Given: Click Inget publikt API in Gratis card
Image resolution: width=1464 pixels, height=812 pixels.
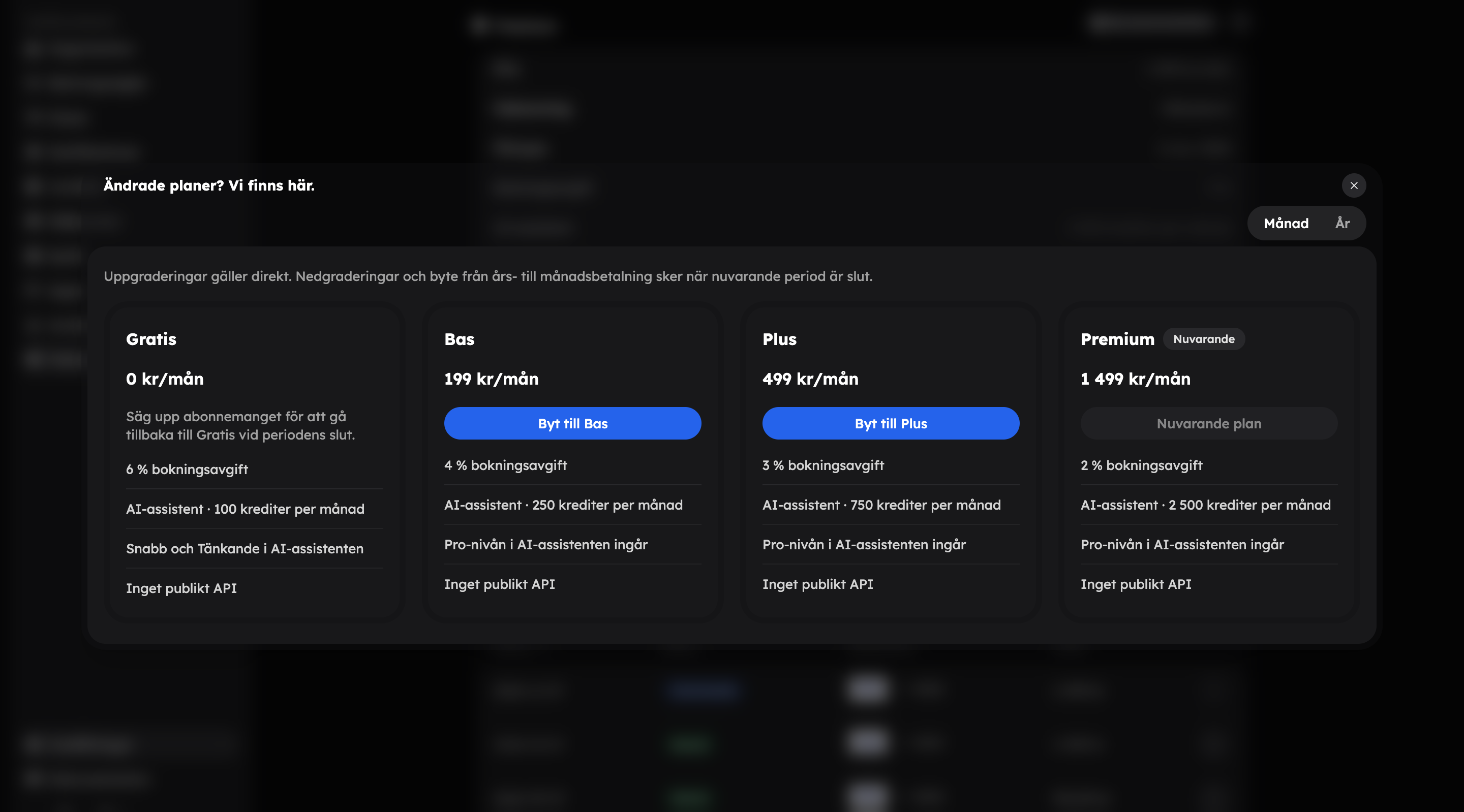Looking at the screenshot, I should [181, 588].
